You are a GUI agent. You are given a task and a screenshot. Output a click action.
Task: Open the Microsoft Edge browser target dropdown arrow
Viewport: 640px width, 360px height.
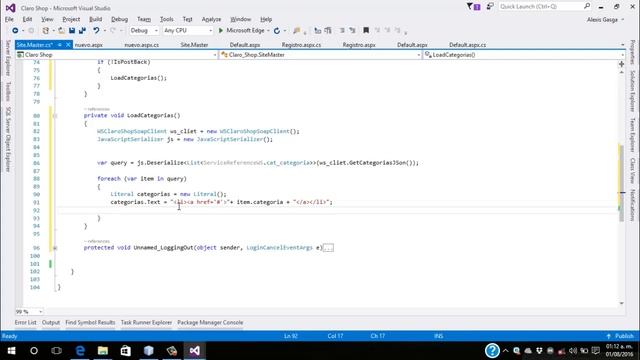268,31
